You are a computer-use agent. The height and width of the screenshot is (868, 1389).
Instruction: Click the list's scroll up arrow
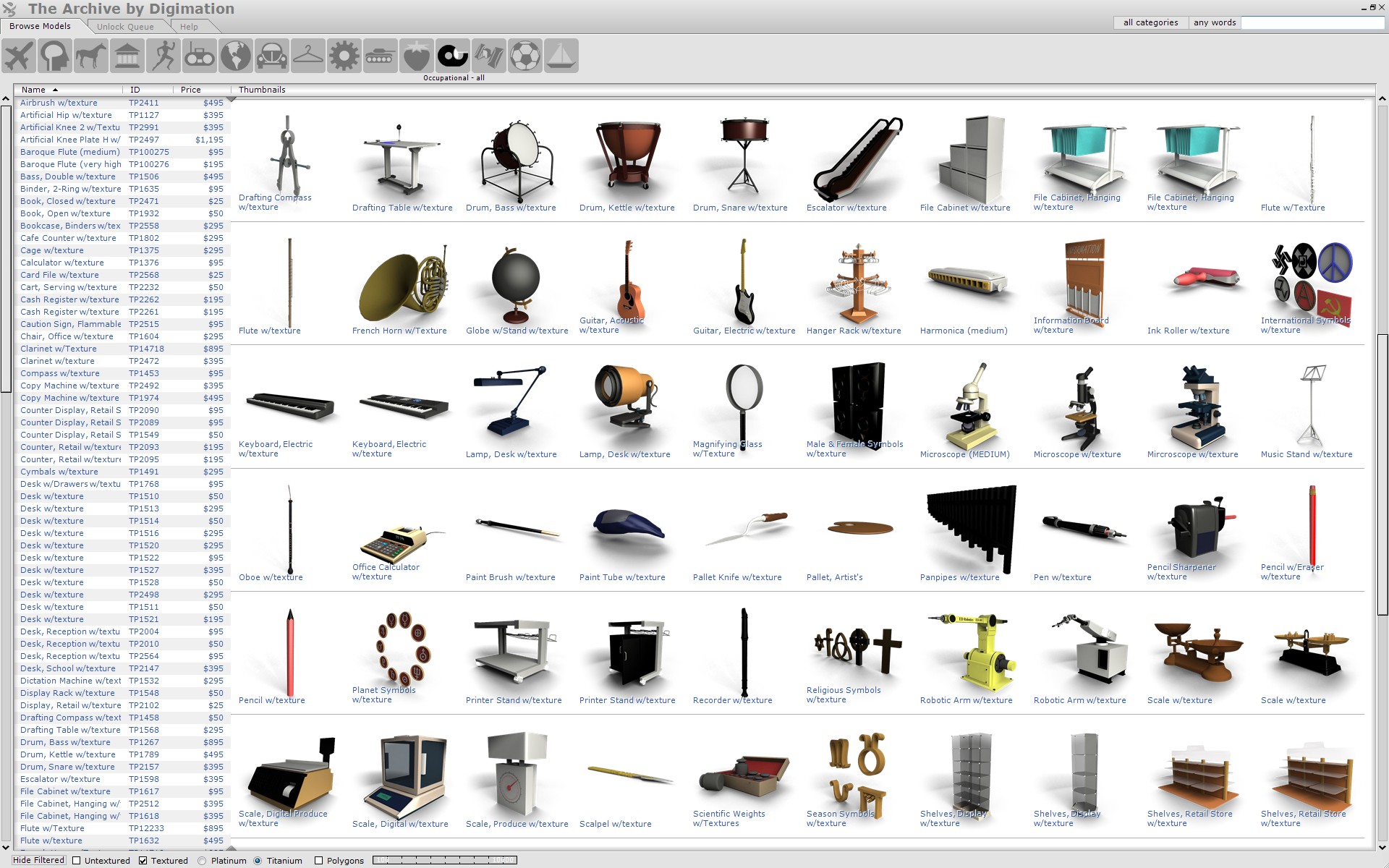pyautogui.click(x=6, y=98)
